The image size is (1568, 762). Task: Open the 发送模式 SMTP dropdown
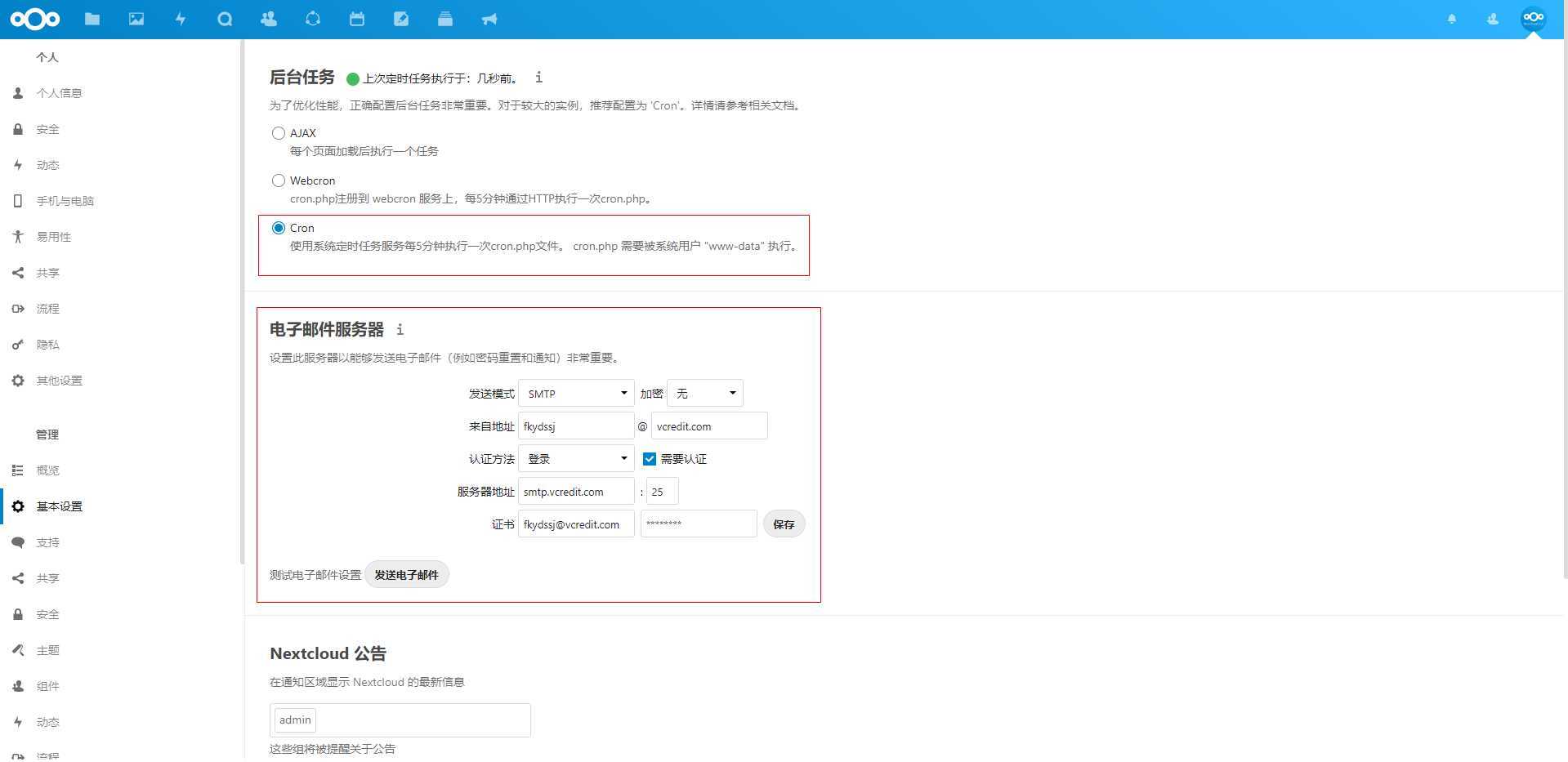(x=576, y=394)
